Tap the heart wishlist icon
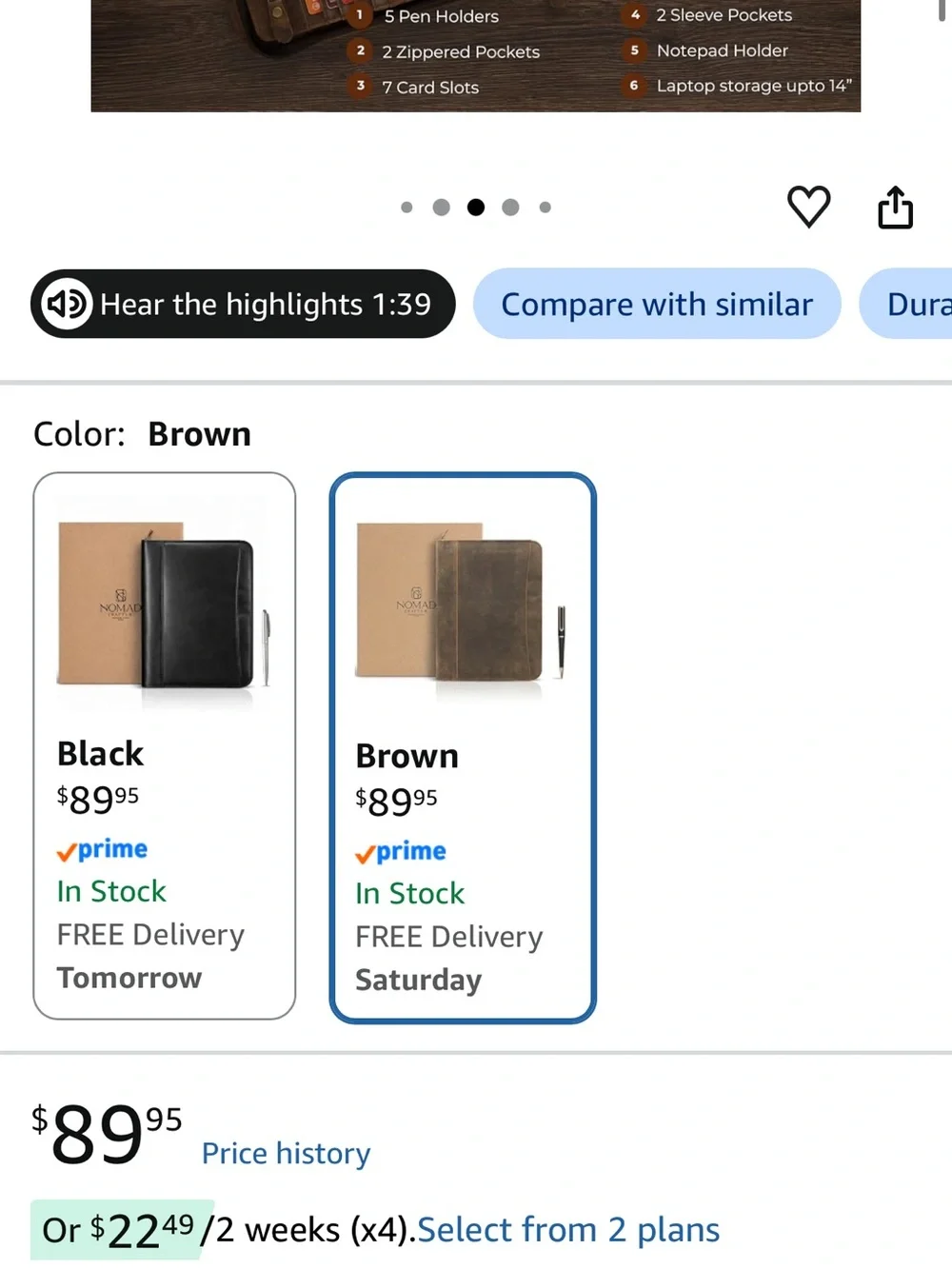The height and width of the screenshot is (1269, 952). [x=808, y=206]
